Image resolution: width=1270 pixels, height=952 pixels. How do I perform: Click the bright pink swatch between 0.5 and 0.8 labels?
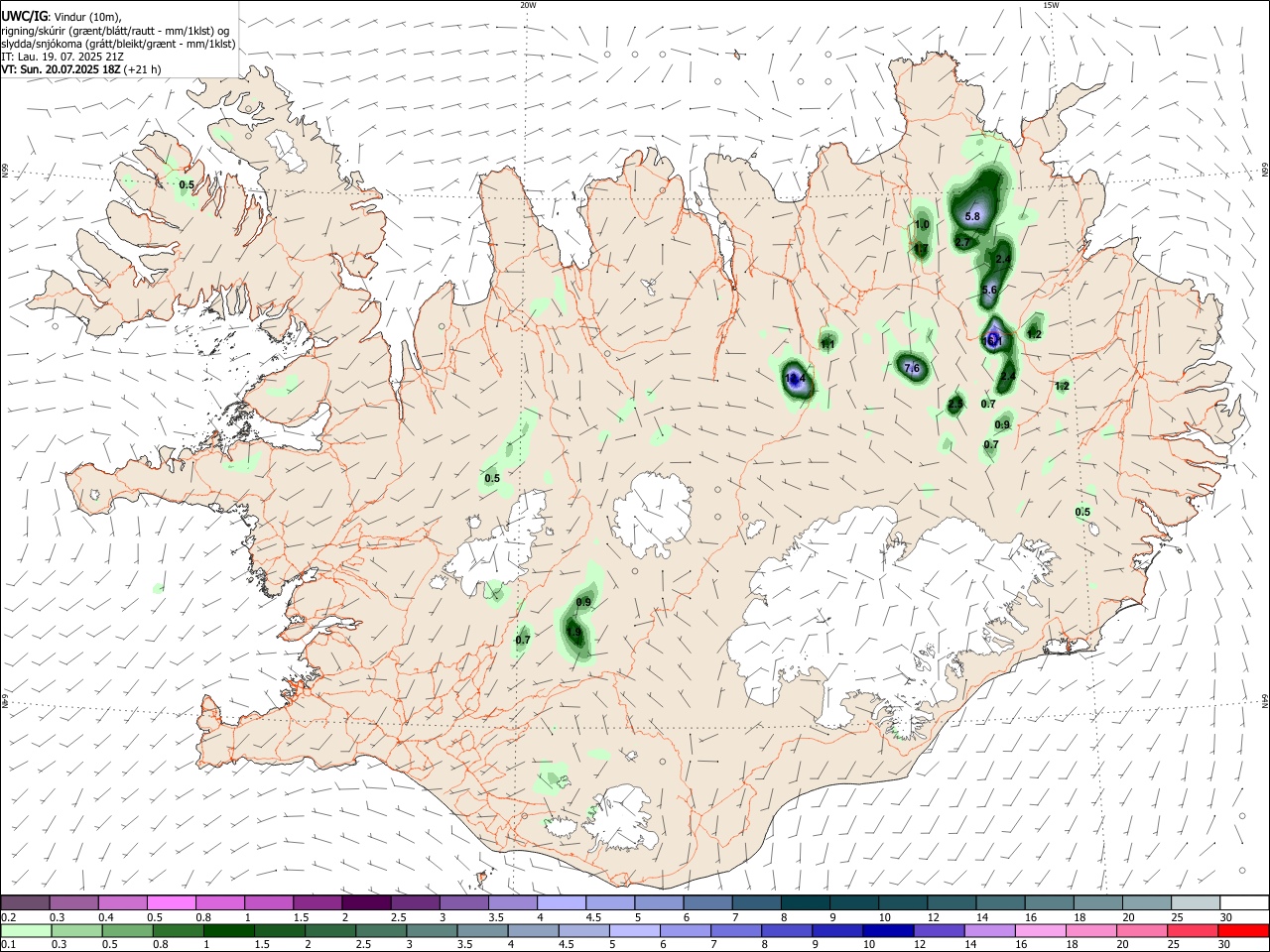tap(171, 903)
